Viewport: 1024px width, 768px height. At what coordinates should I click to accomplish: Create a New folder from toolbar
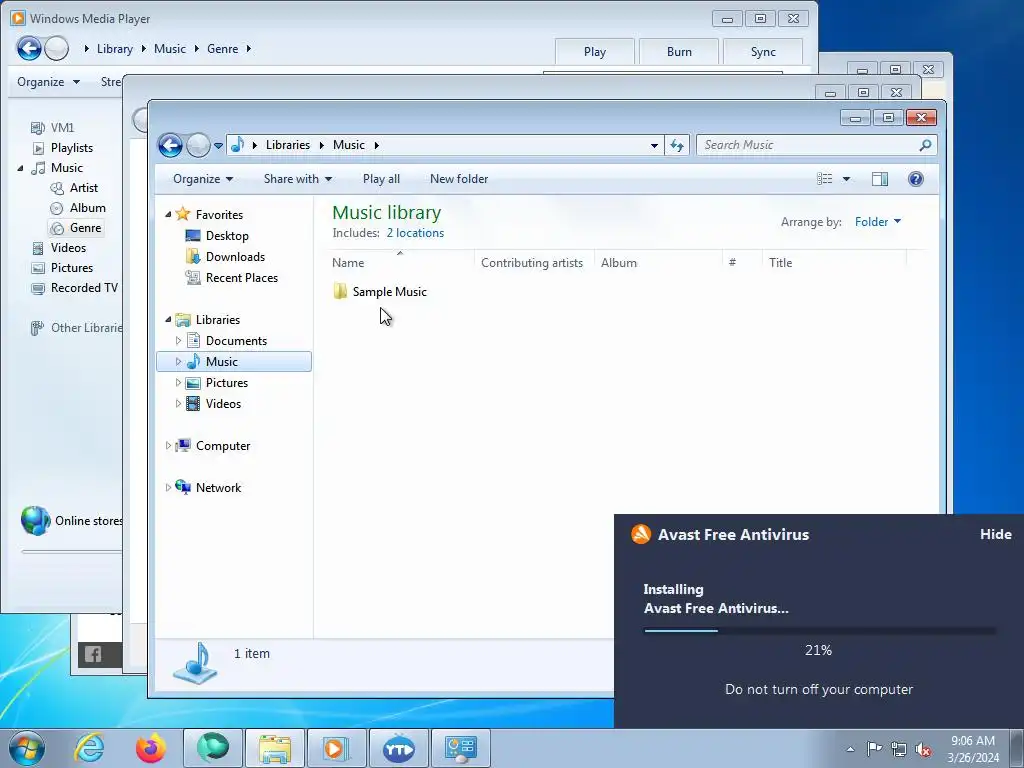tap(458, 179)
